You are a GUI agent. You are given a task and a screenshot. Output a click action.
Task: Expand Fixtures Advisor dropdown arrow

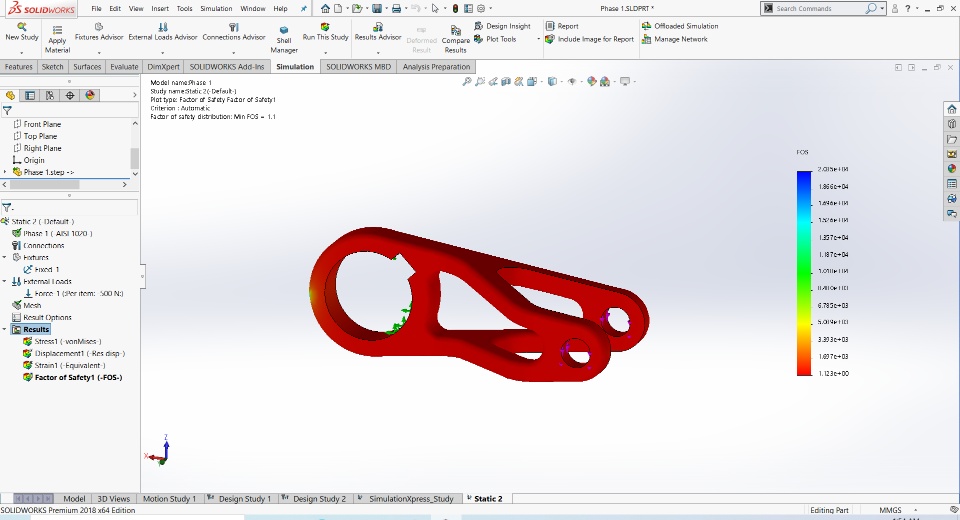pyautogui.click(x=99, y=52)
